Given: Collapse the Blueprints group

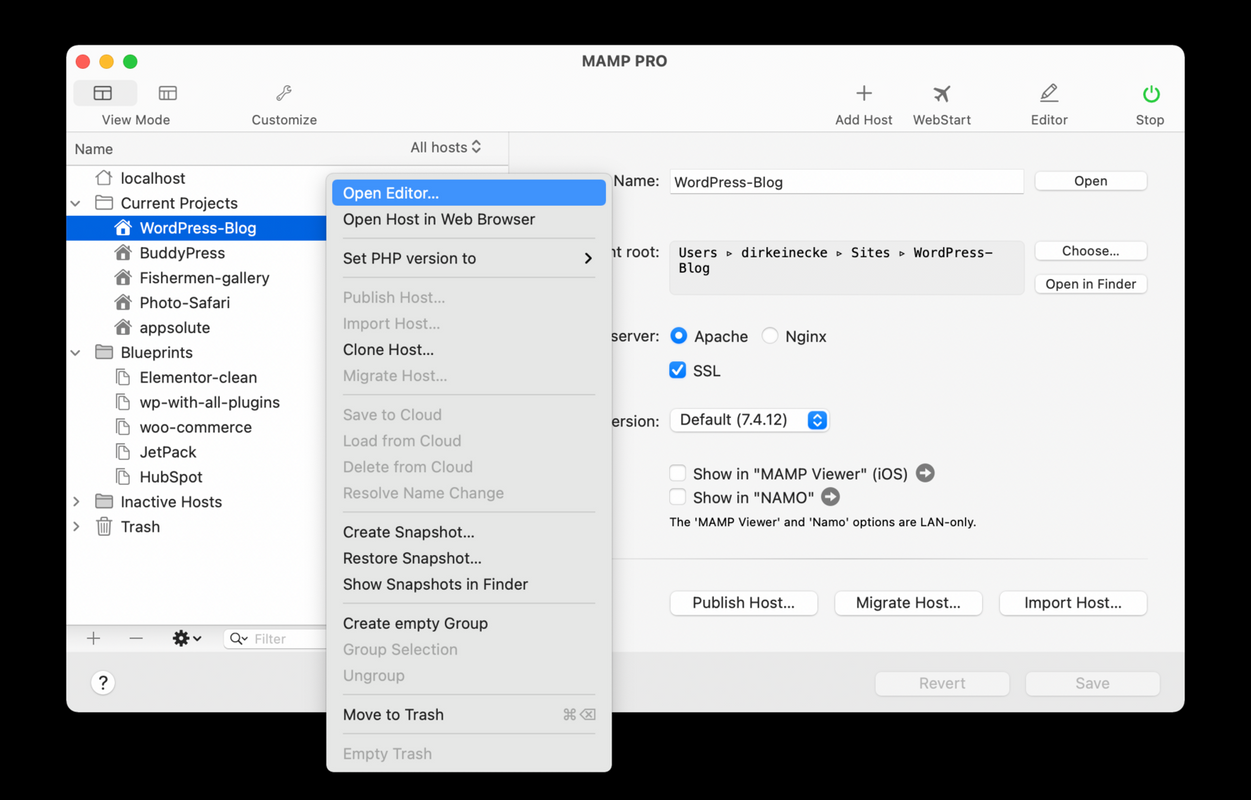Looking at the screenshot, I should click(x=76, y=352).
